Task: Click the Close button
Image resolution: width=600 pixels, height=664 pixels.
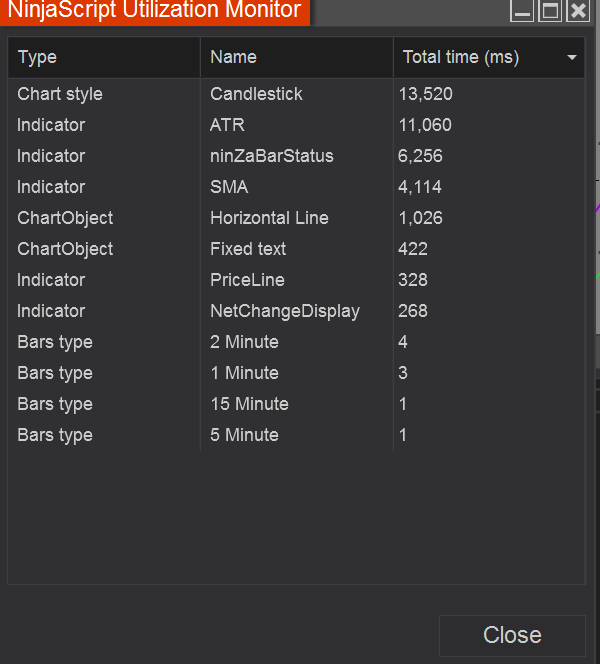Action: click(512, 635)
